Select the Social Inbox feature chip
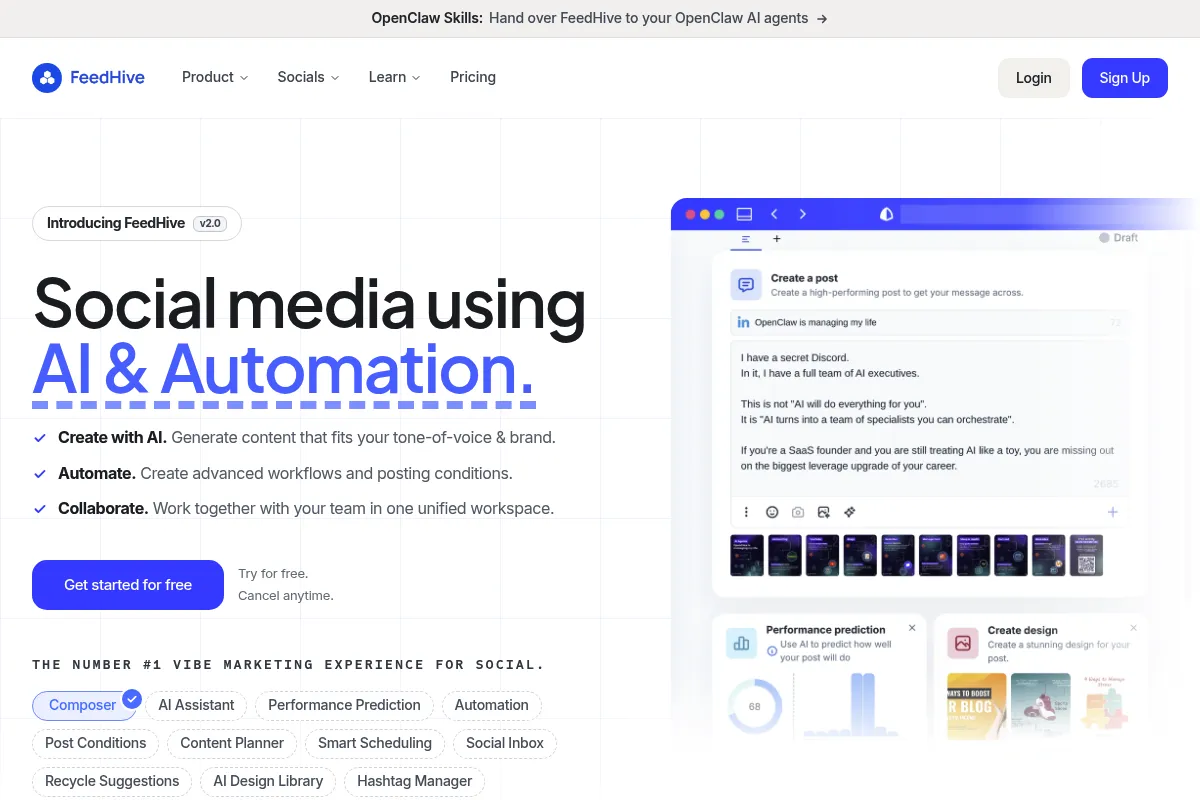This screenshot has height=800, width=1200. tap(505, 743)
